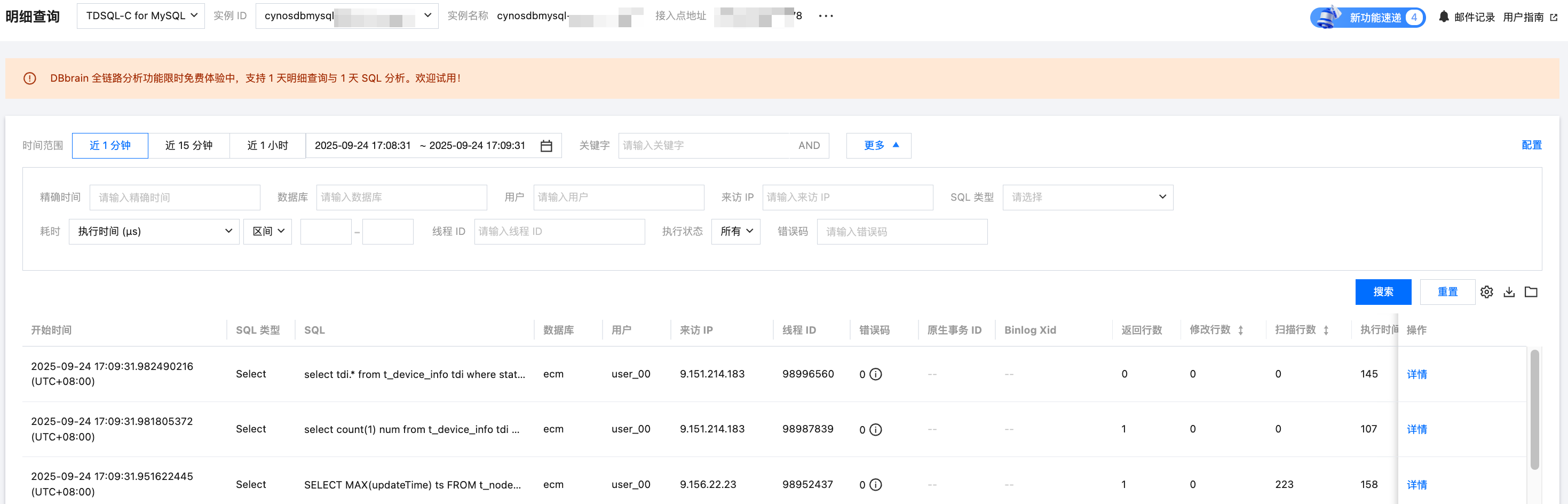Screen dimensions: 1568x504
Task: Select the 近 1 分钟 time range
Action: pyautogui.click(x=109, y=145)
